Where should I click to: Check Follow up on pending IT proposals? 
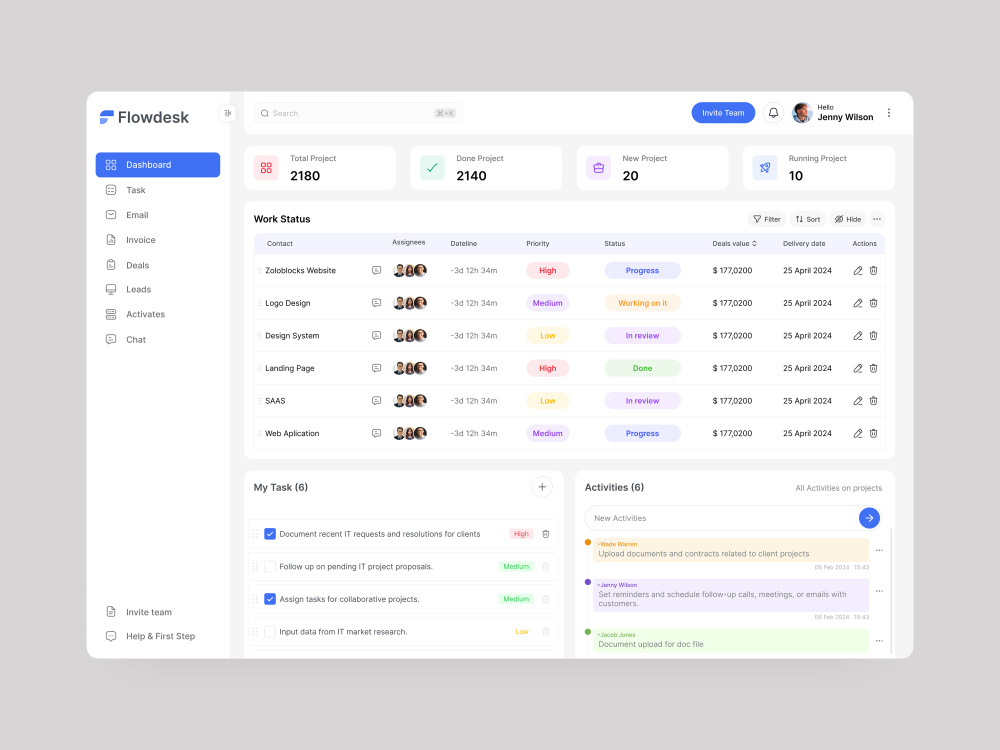tap(270, 566)
